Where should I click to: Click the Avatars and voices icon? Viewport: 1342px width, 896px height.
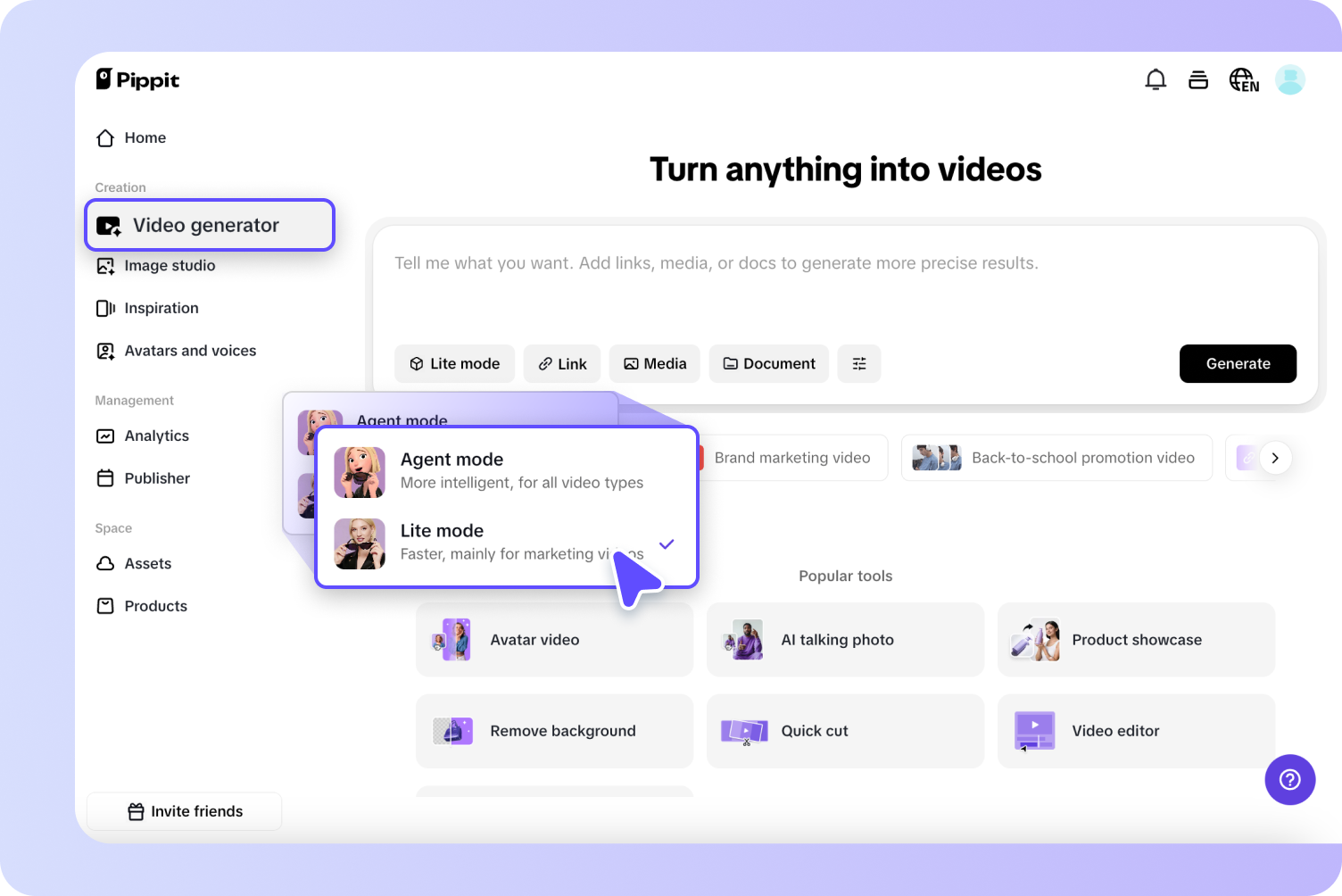point(105,351)
